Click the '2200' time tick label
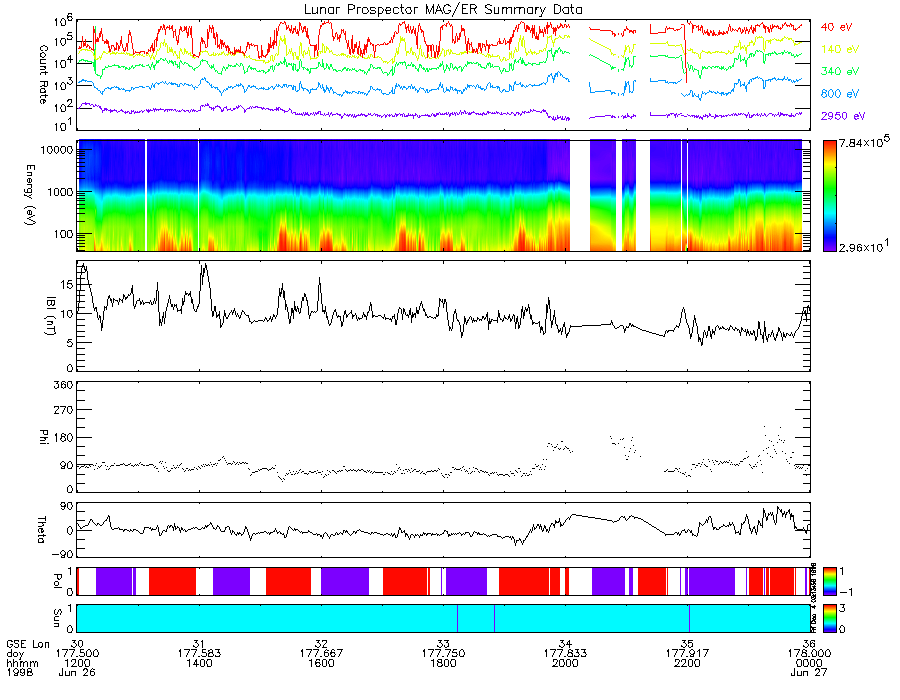The width and height of the screenshot is (900, 700). (687, 663)
